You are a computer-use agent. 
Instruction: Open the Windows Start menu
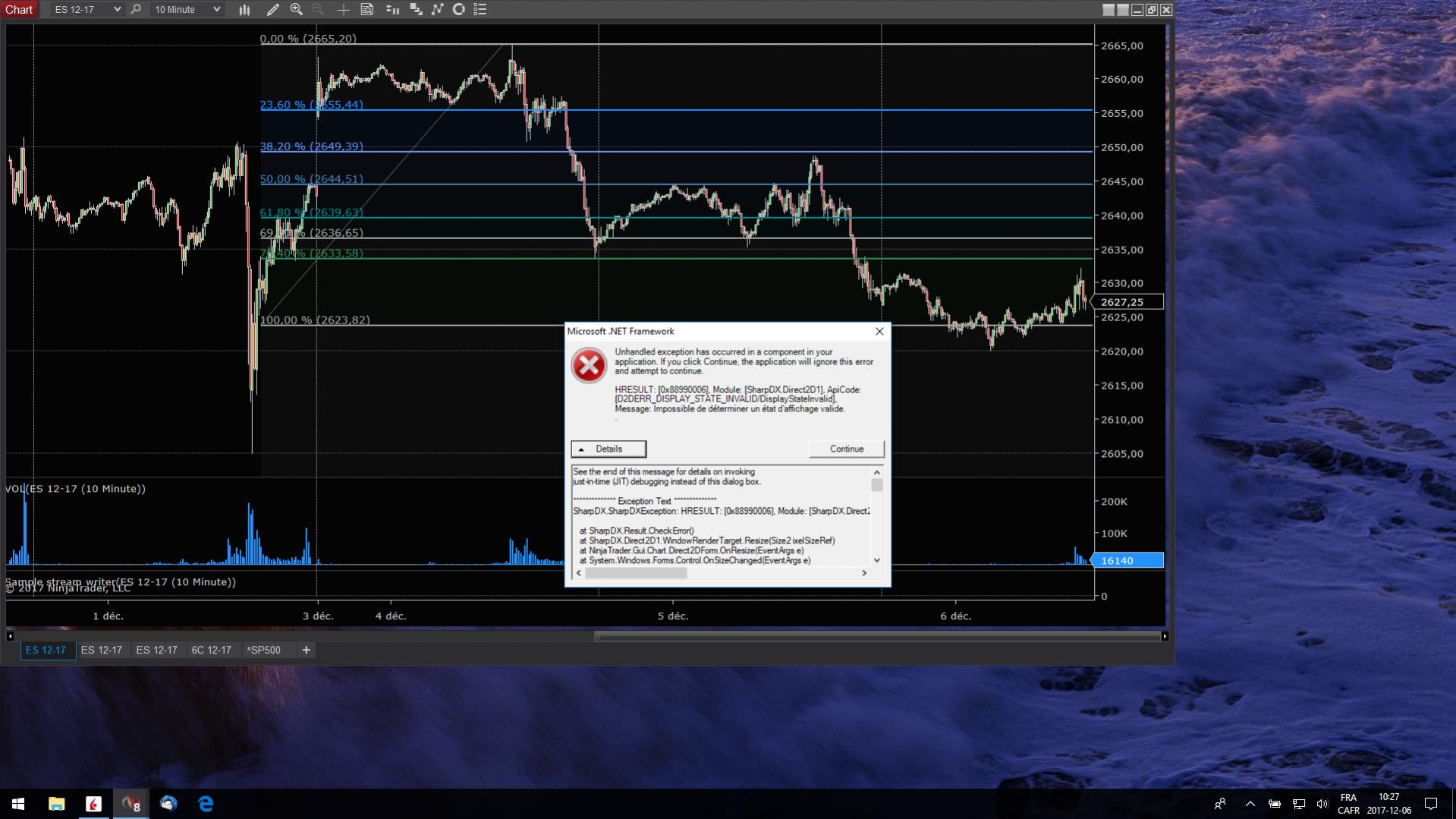pyautogui.click(x=18, y=804)
